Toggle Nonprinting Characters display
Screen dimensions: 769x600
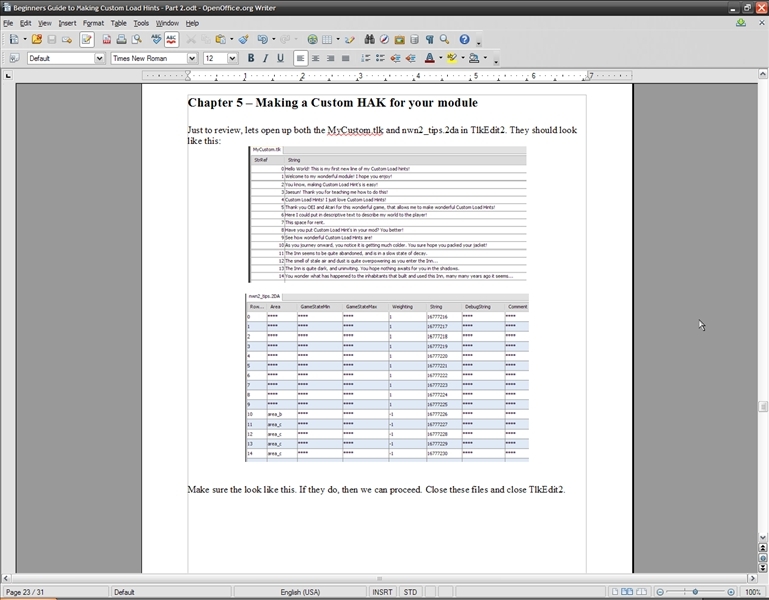429,40
